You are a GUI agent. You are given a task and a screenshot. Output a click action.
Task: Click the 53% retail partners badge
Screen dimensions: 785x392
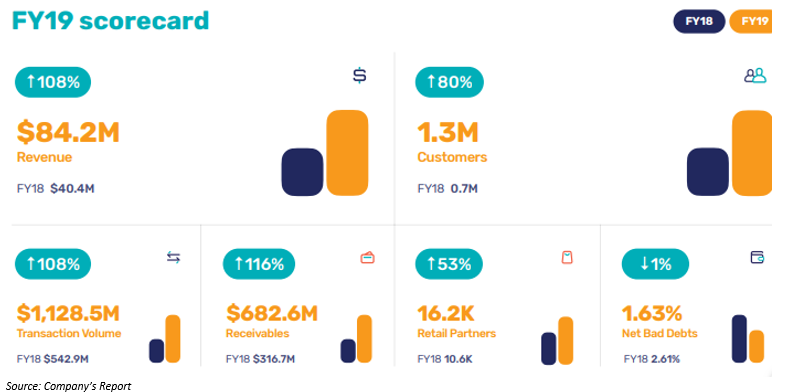(449, 264)
